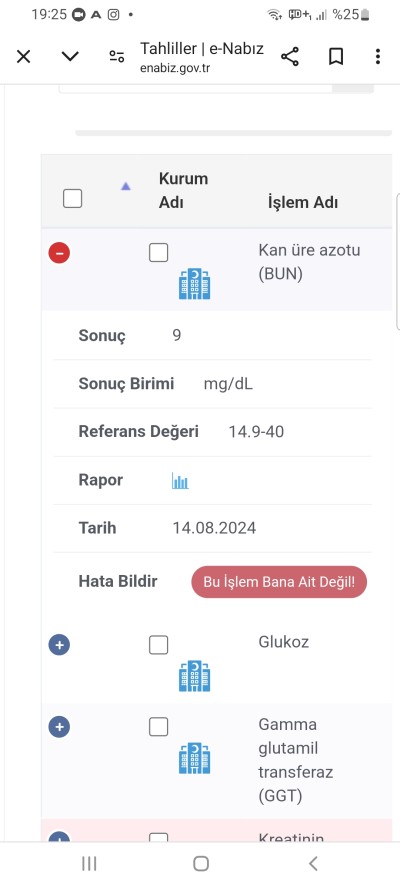Minimize the tab with the down chevron
Image resolution: width=400 pixels, height=888 pixels.
pyautogui.click(x=70, y=56)
